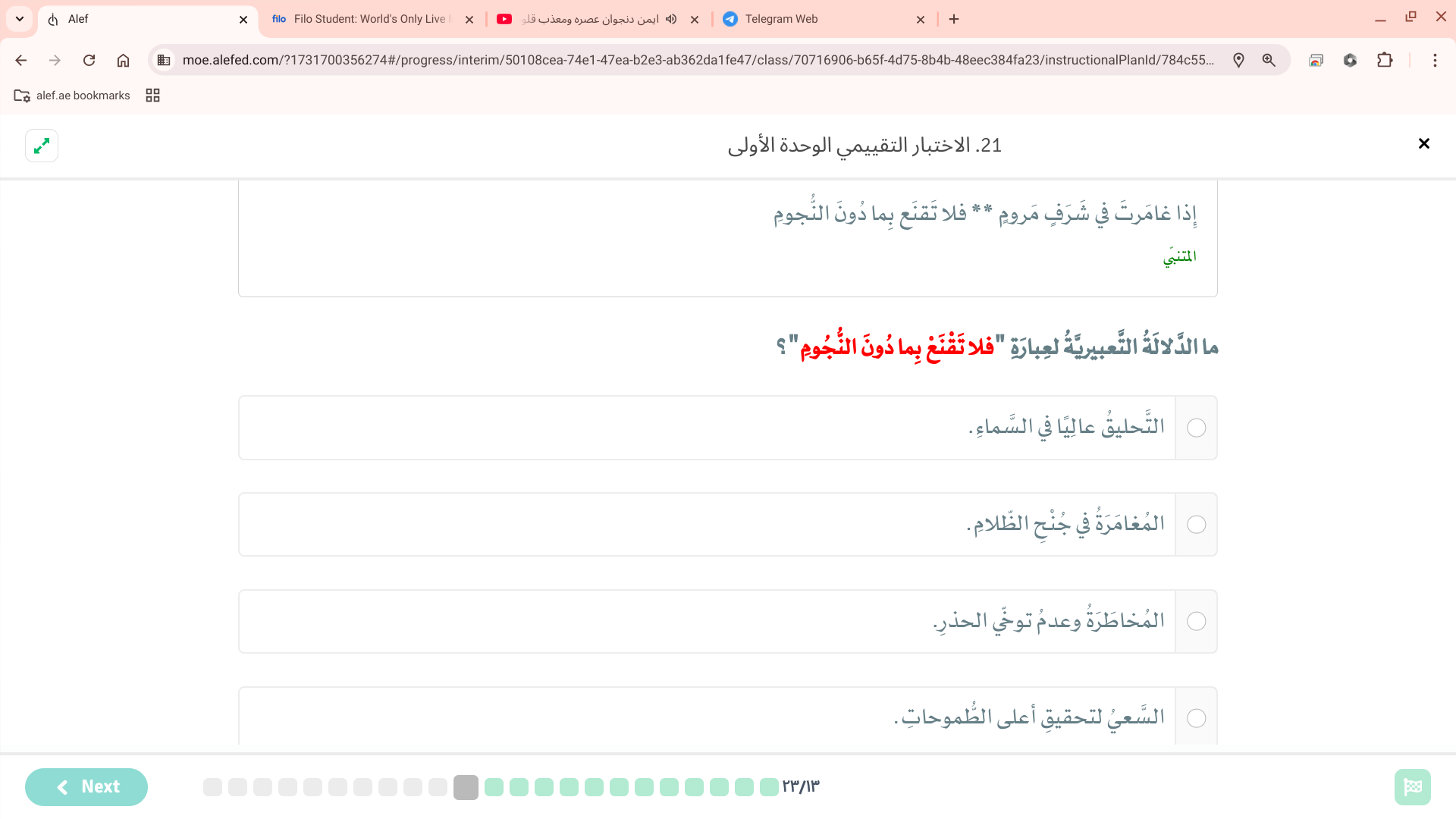Select the answer 'المغامرة في جنح الظلام'
Screen dimensions: 1456x819
[x=1196, y=525]
